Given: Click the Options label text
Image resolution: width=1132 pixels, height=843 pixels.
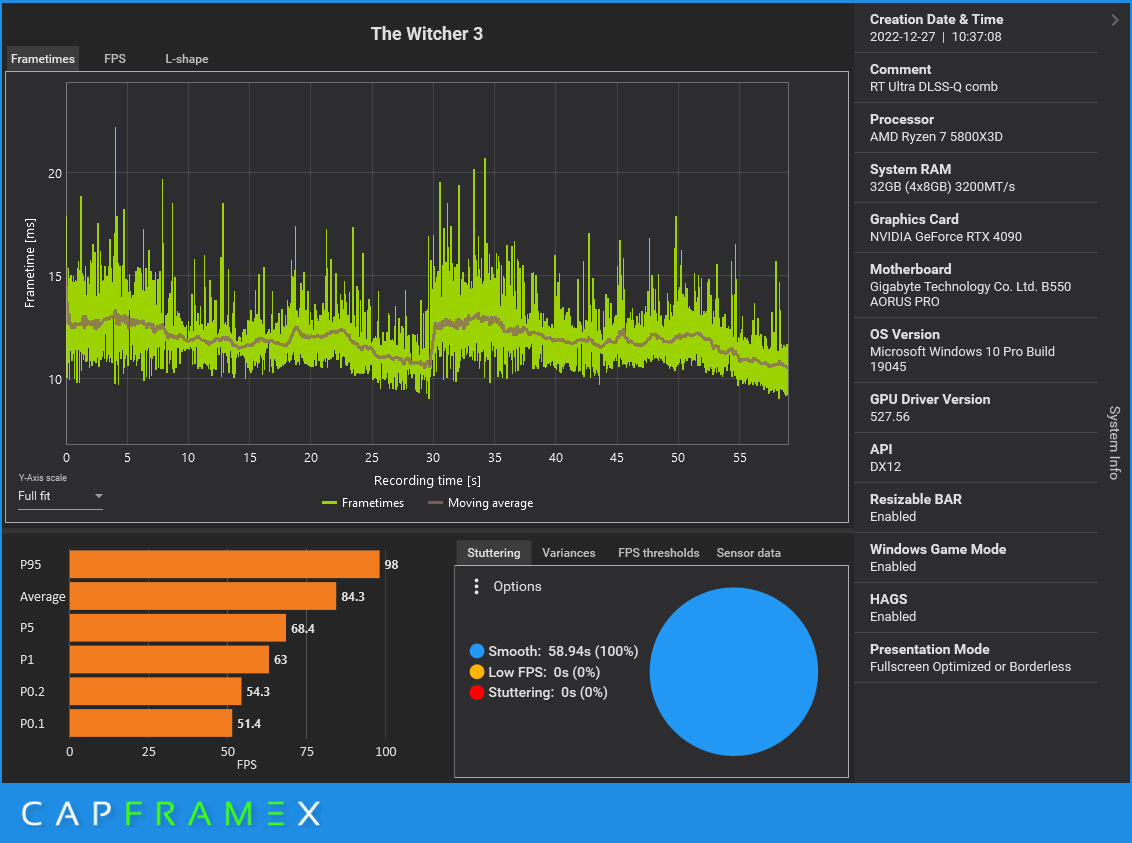Looking at the screenshot, I should (517, 586).
